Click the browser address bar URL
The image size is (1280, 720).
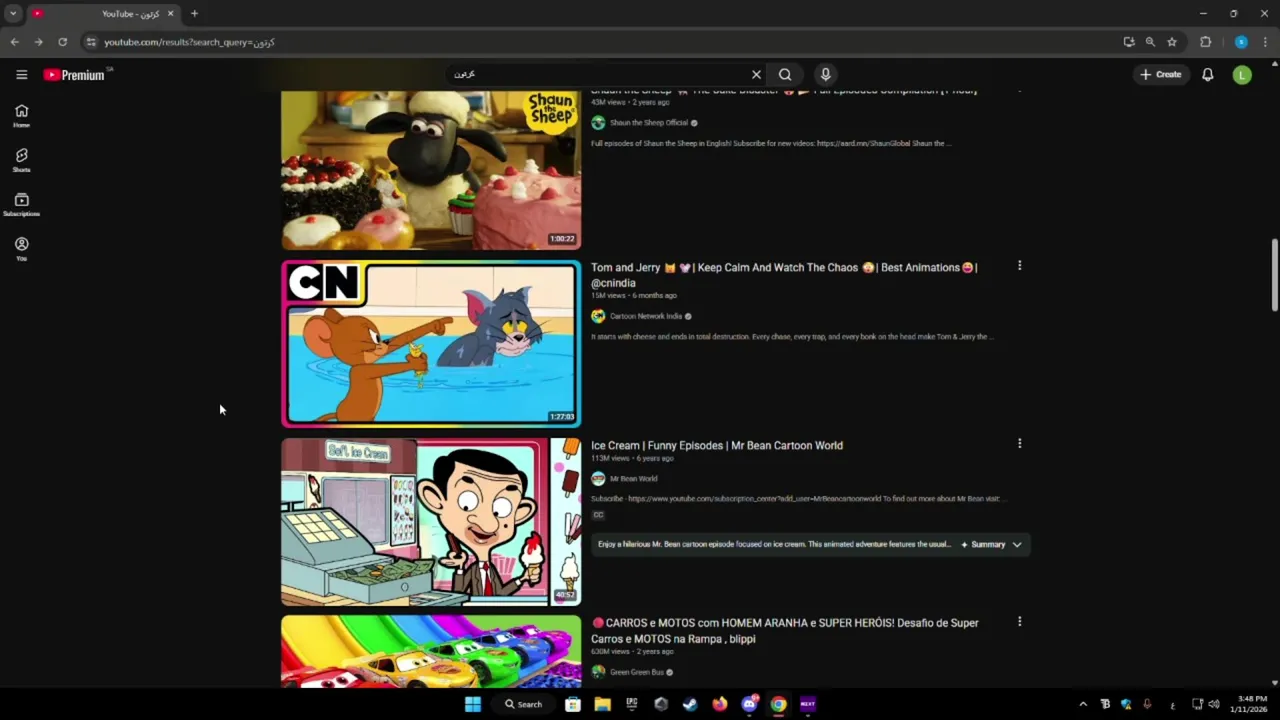(x=189, y=42)
